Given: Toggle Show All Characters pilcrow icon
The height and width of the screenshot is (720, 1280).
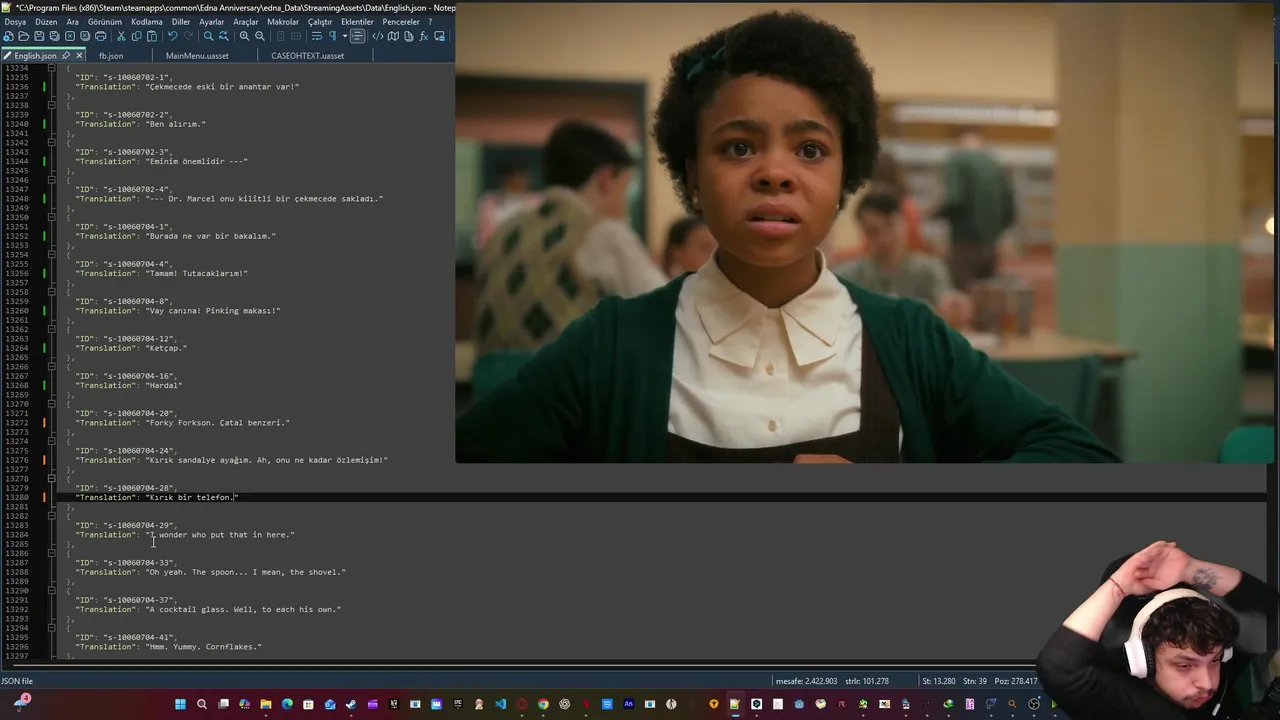Looking at the screenshot, I should coord(332,36).
